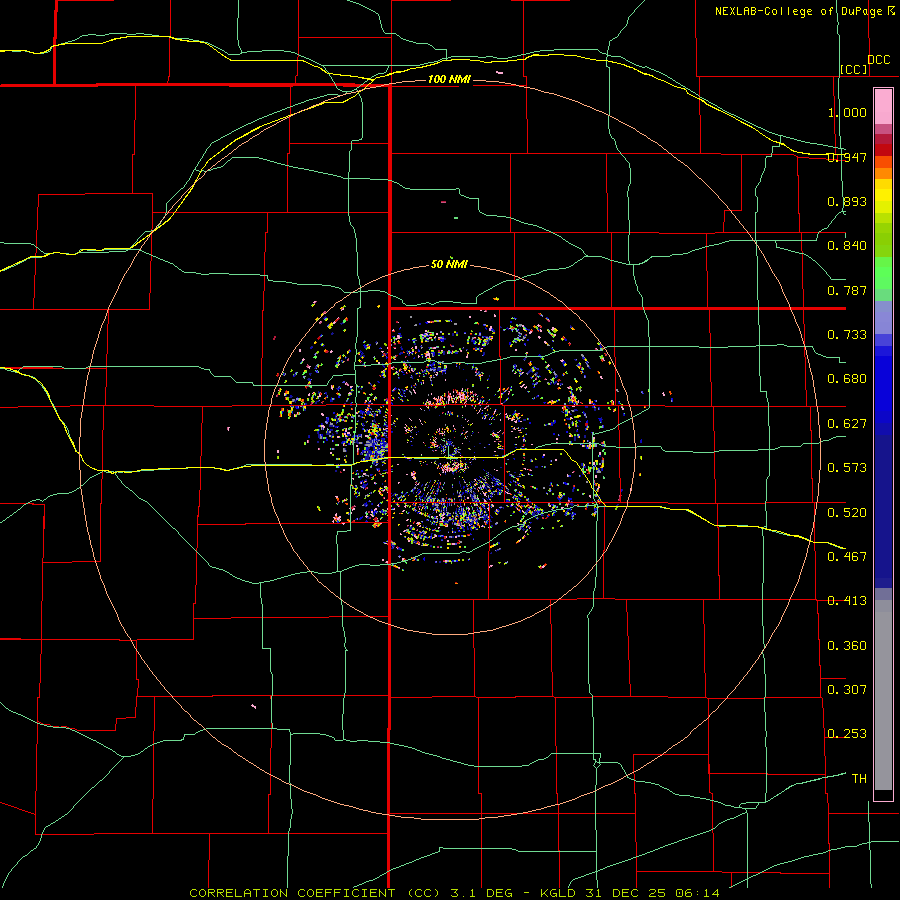Image resolution: width=900 pixels, height=900 pixels.
Task: Click the red segment of the color bar
Action: 883,150
